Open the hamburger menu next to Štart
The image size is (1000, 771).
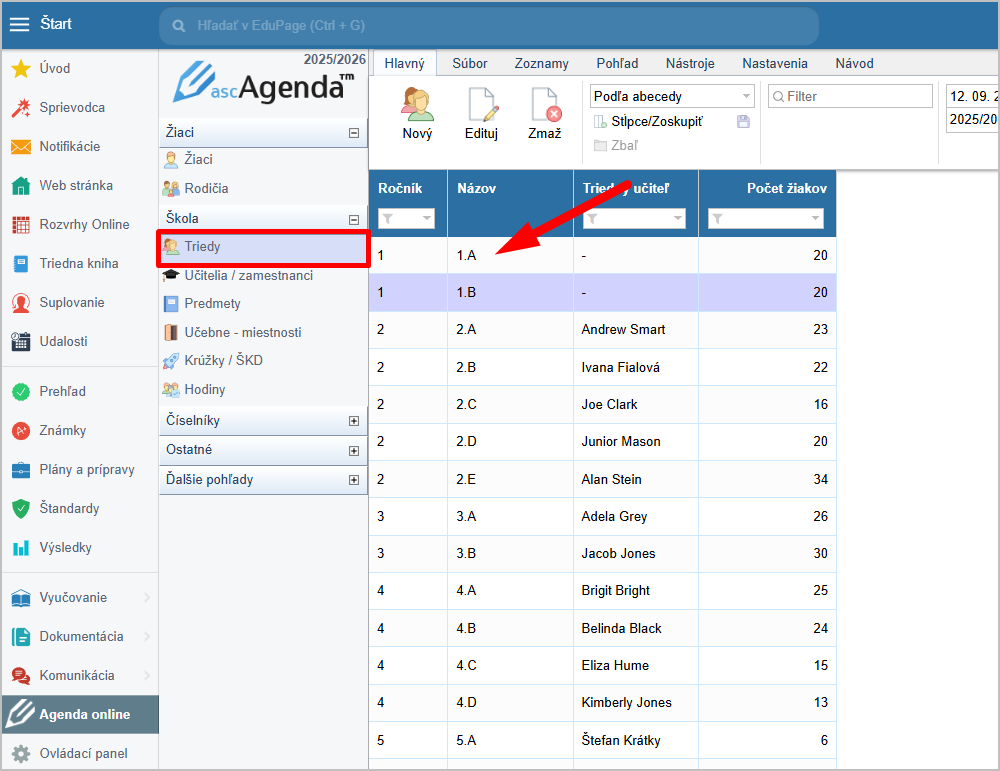click(x=19, y=24)
